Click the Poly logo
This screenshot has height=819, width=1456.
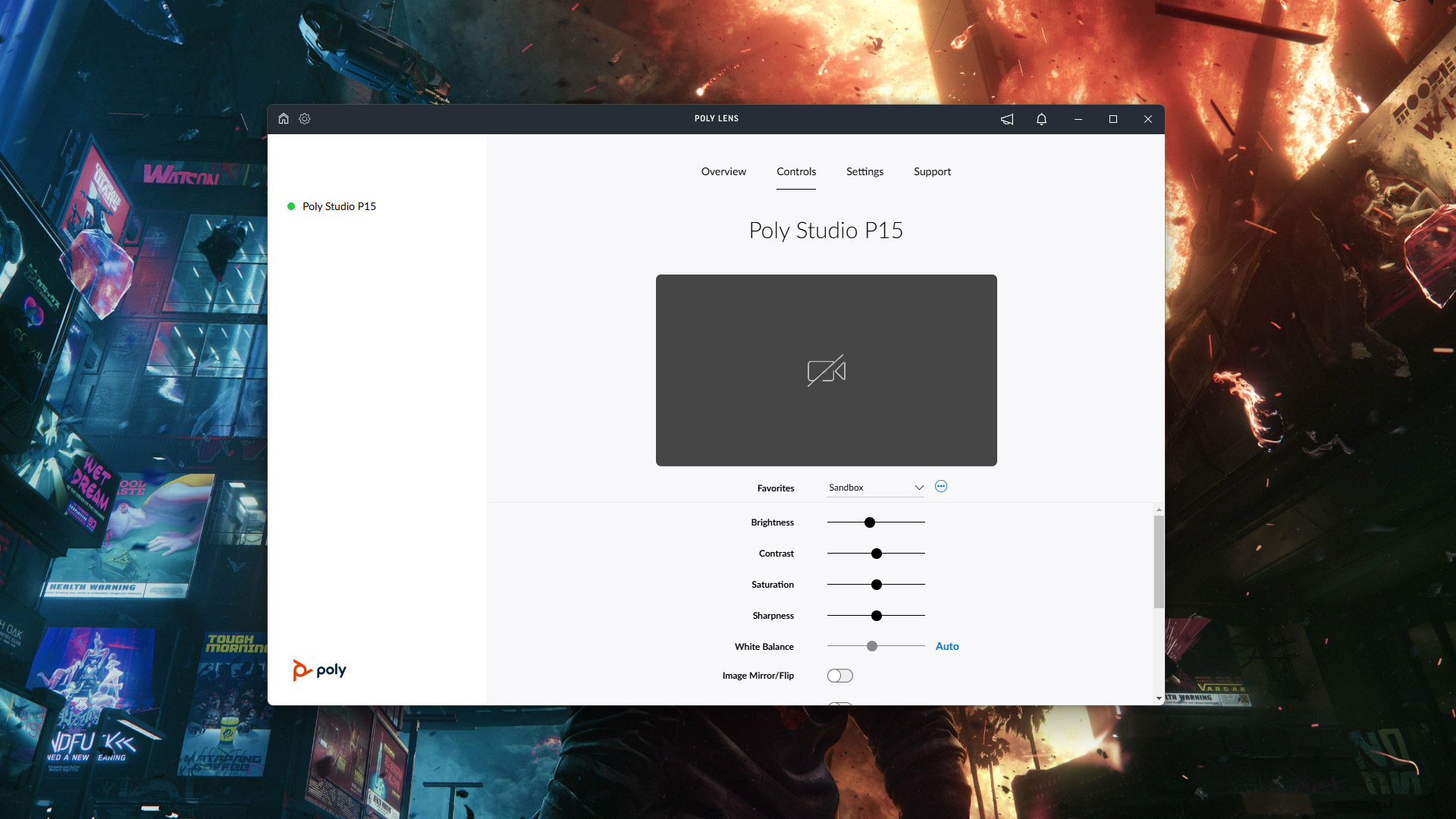point(319,670)
